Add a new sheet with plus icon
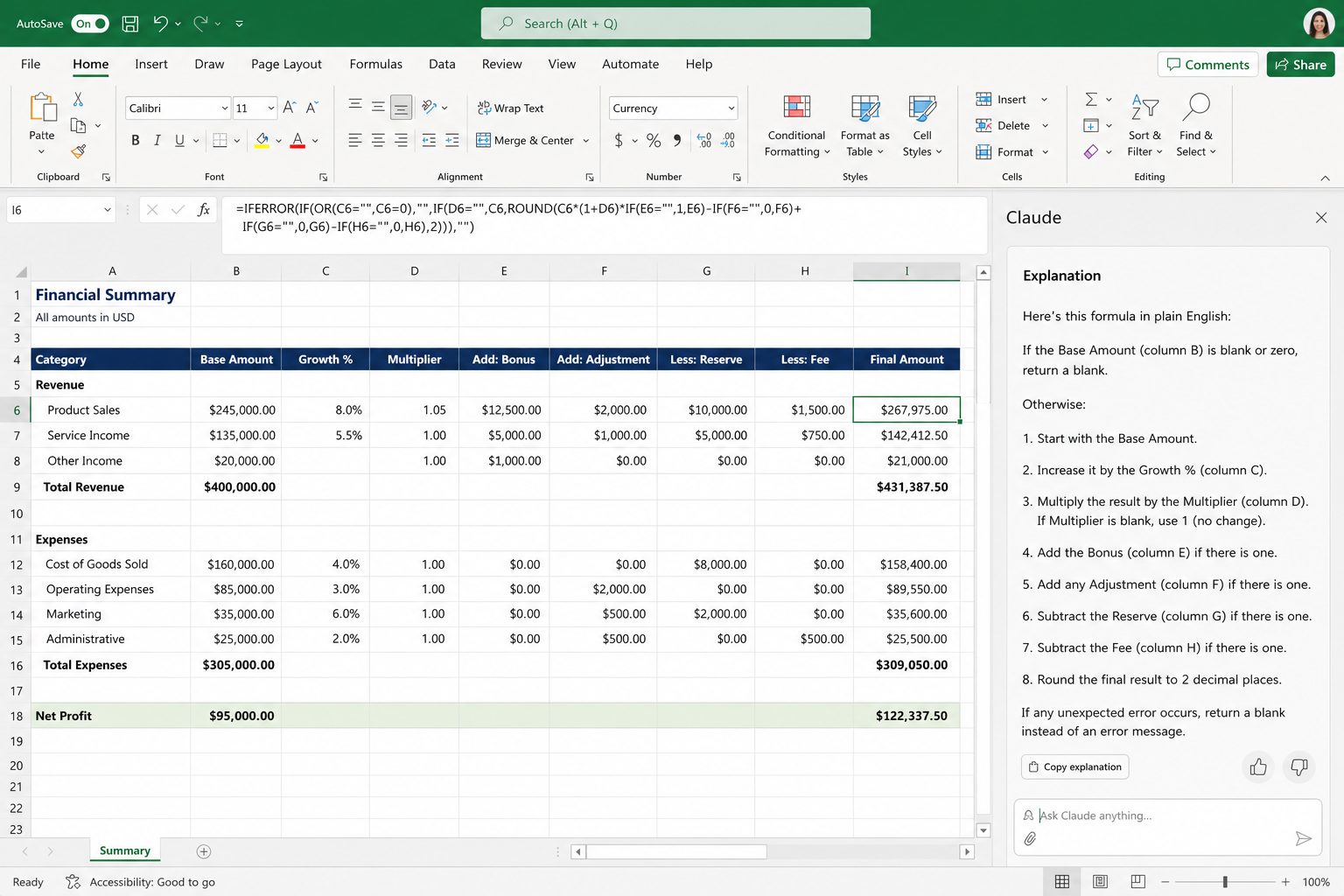1344x896 pixels. tap(204, 851)
